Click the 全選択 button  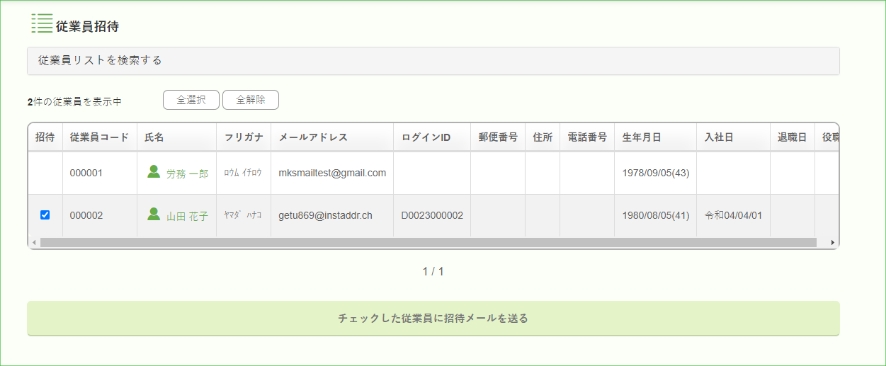(191, 100)
